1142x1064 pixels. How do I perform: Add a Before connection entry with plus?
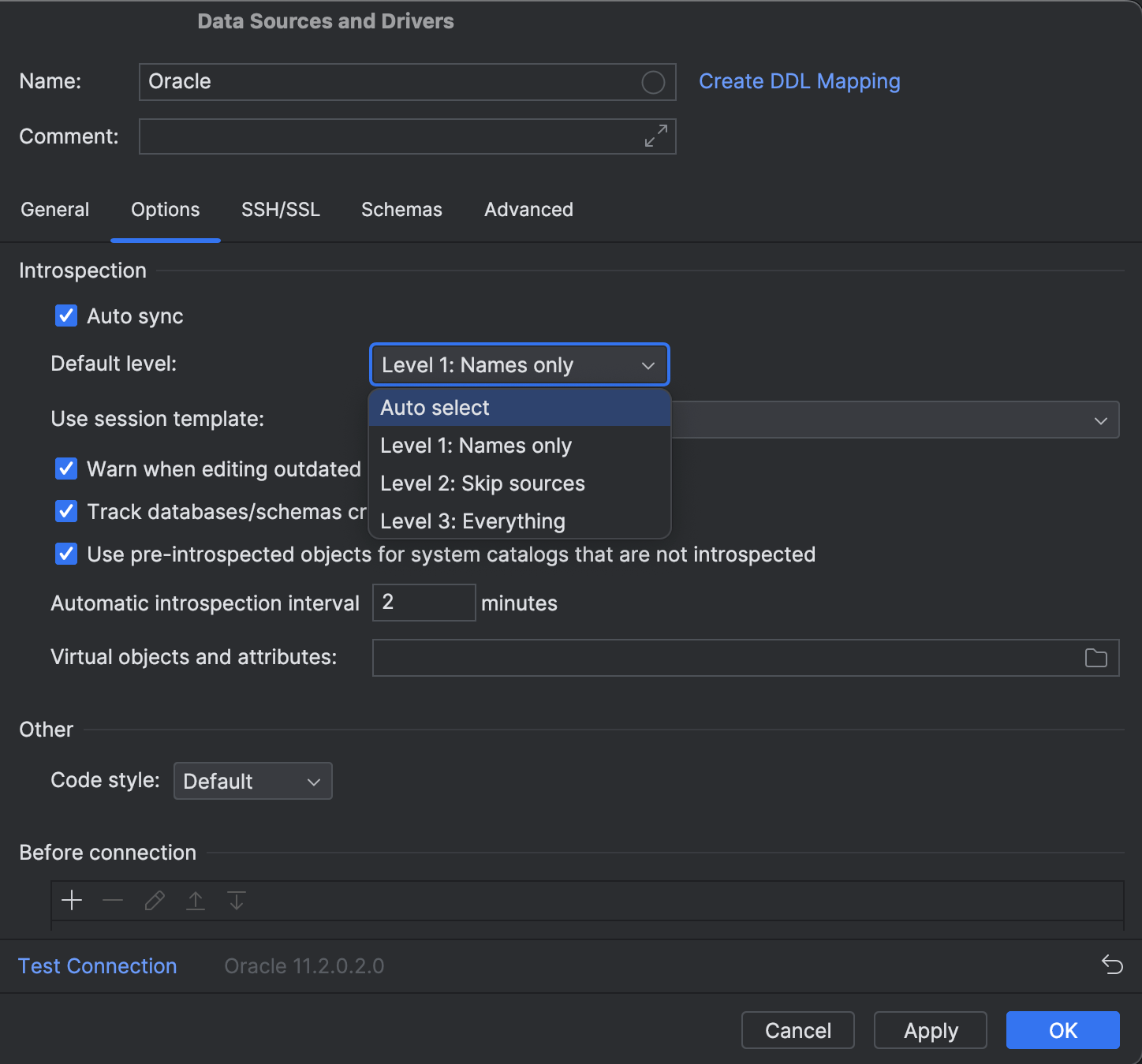pyautogui.click(x=72, y=900)
